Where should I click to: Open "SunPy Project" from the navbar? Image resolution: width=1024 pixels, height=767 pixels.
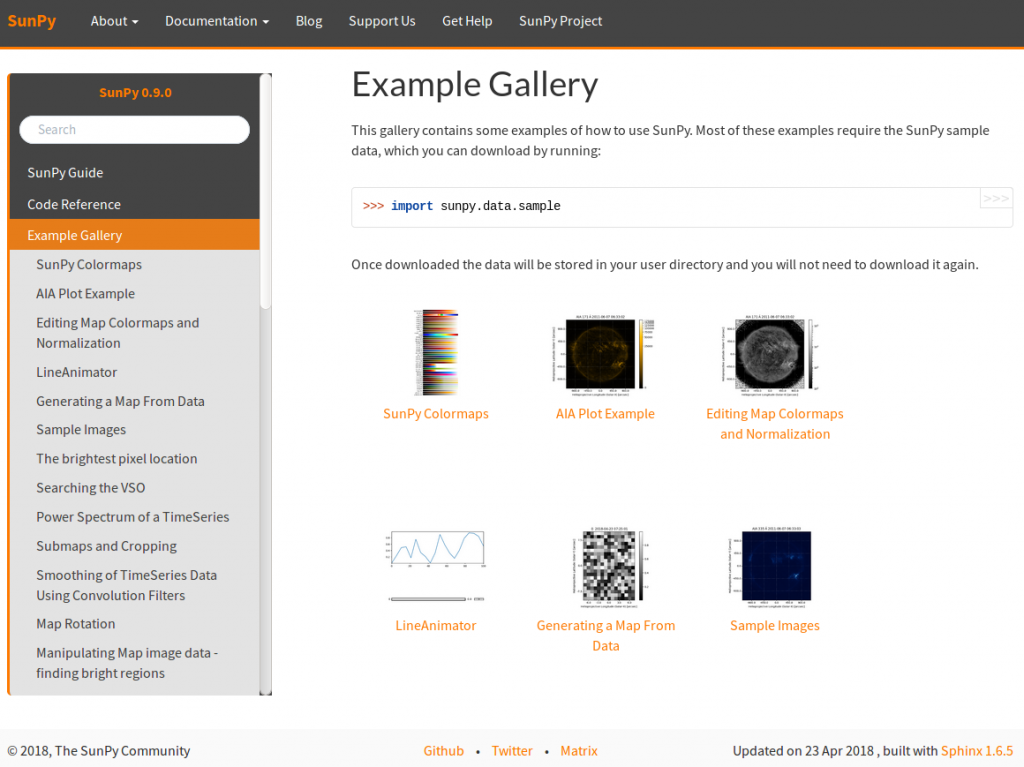[560, 20]
